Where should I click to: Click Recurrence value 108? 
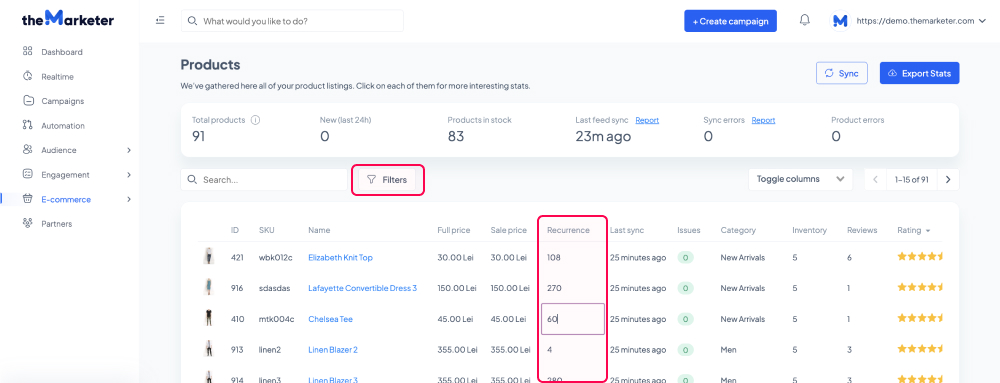[x=554, y=257]
